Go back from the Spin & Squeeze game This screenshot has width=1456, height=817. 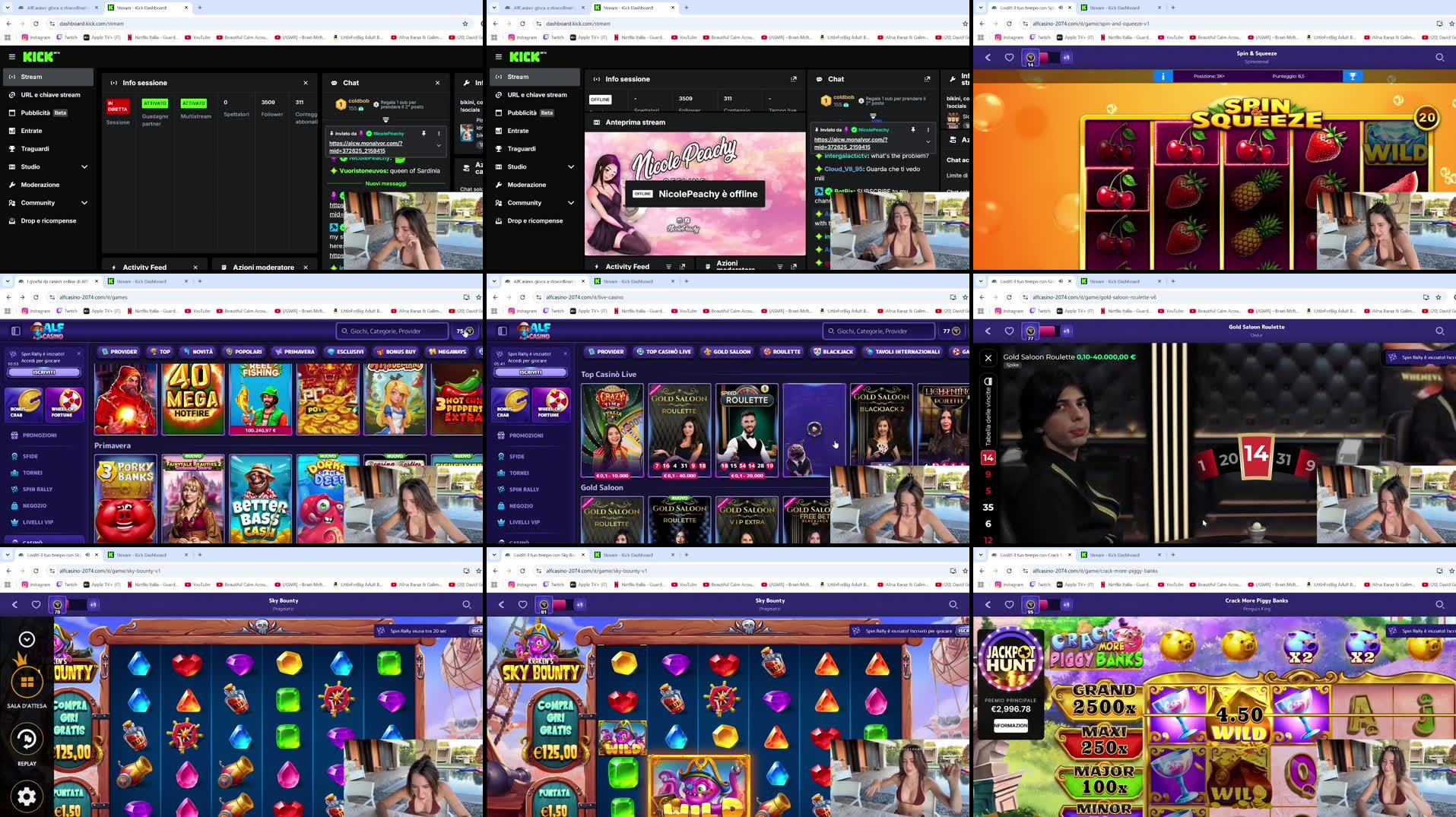coord(988,57)
